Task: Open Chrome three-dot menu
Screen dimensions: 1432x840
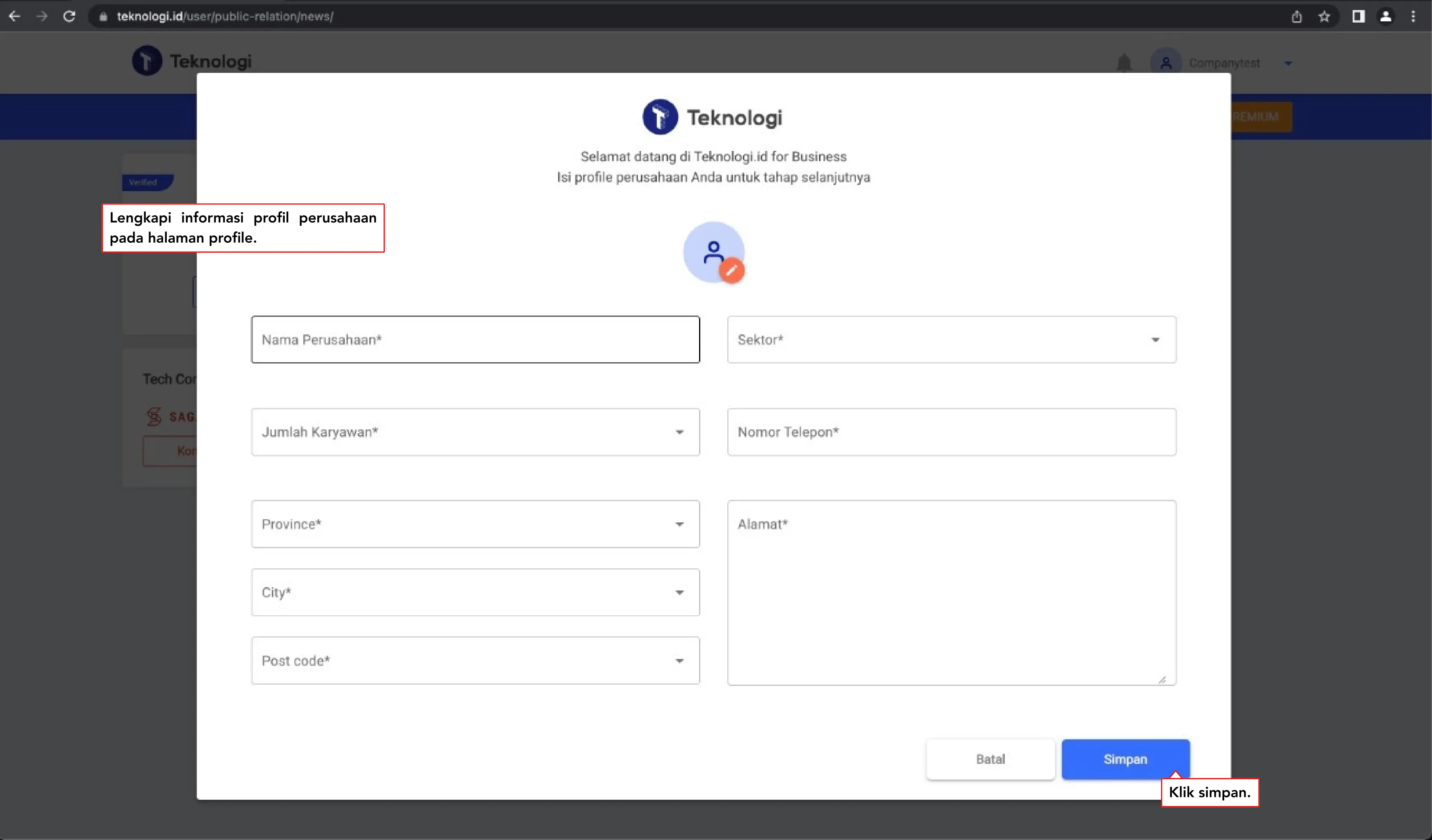Action: coord(1413,17)
